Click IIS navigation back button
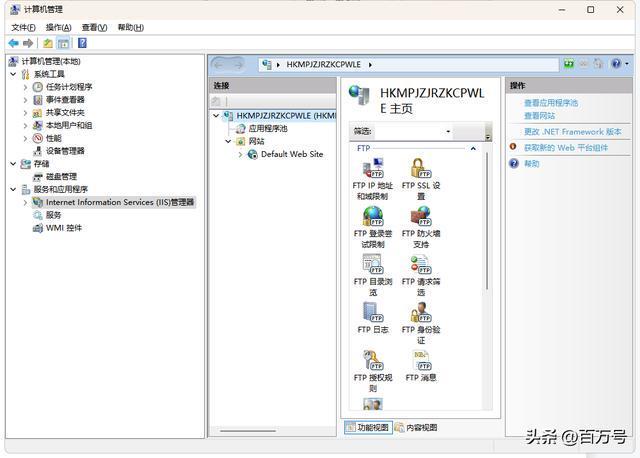Viewport: 640px width, 458px height. tap(219, 64)
